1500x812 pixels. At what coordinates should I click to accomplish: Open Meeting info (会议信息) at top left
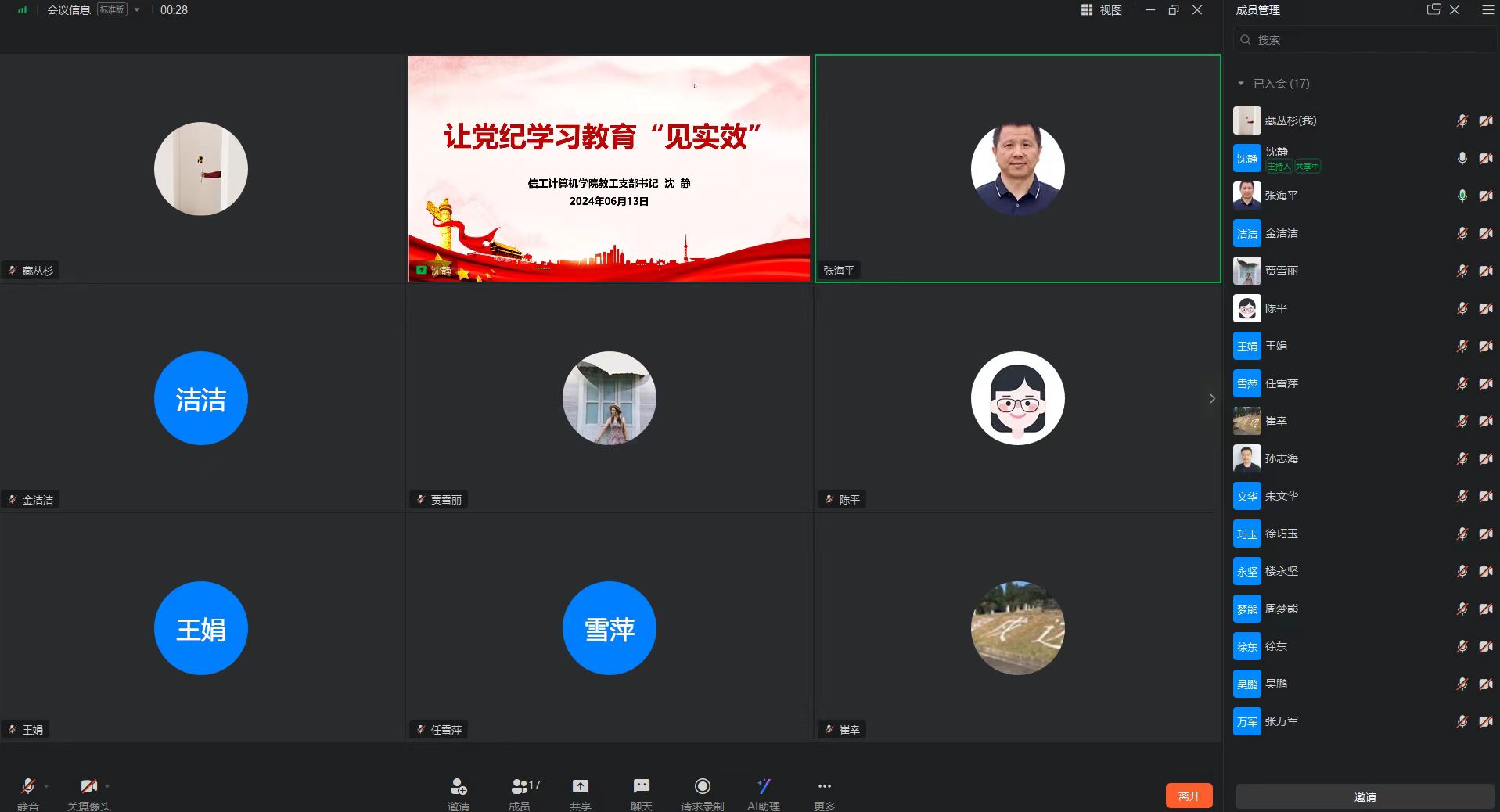point(69,10)
